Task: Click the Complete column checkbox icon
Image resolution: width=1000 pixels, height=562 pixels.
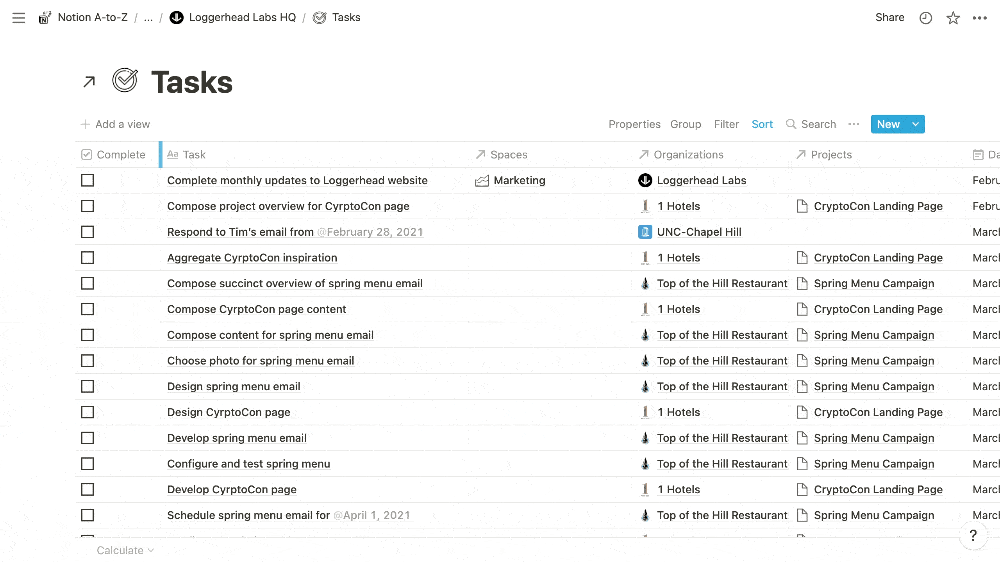Action: click(87, 154)
